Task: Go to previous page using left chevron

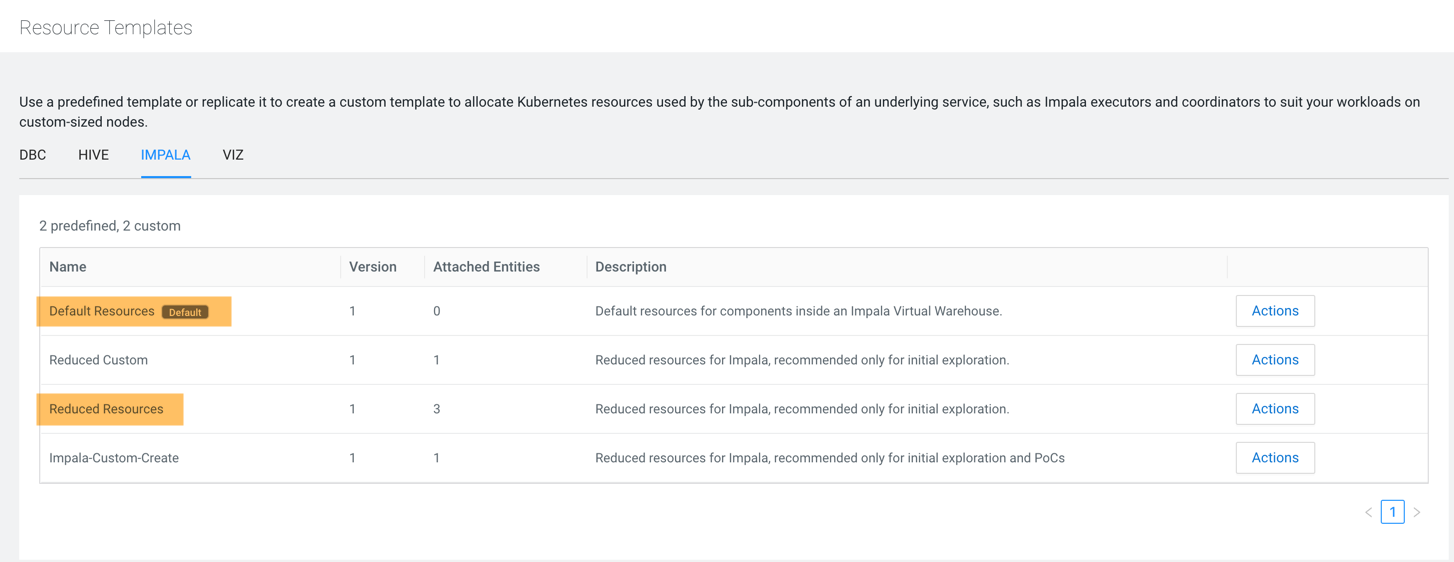Action: (x=1368, y=512)
